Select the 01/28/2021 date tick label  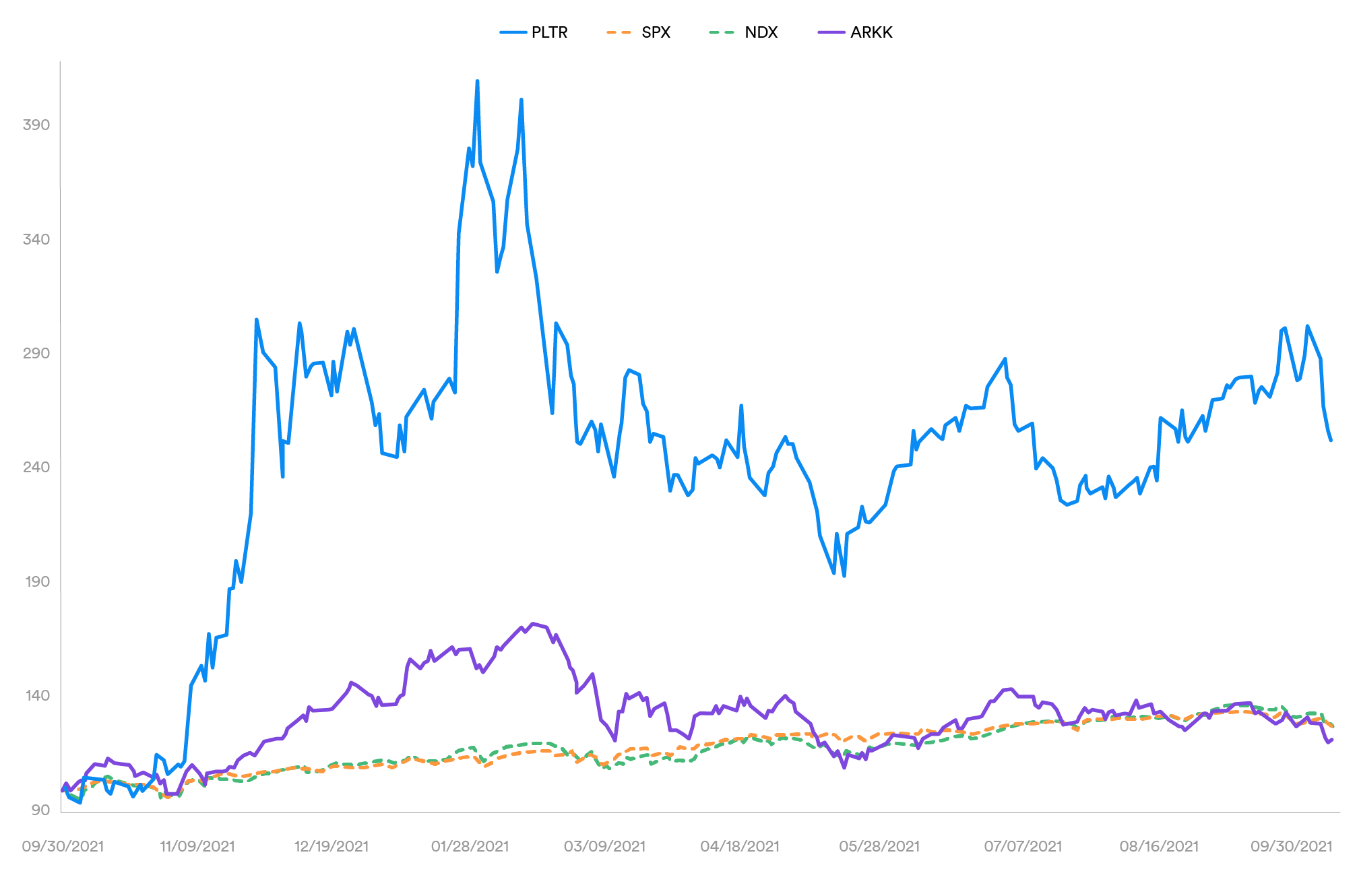click(x=470, y=846)
